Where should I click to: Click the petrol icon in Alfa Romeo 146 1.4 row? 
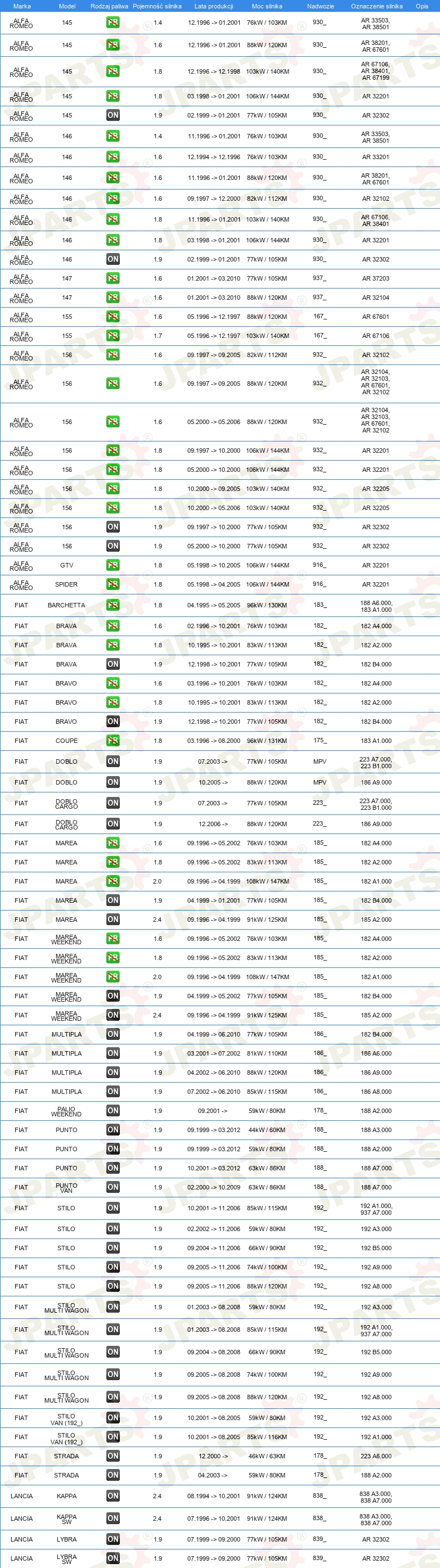pos(113,136)
